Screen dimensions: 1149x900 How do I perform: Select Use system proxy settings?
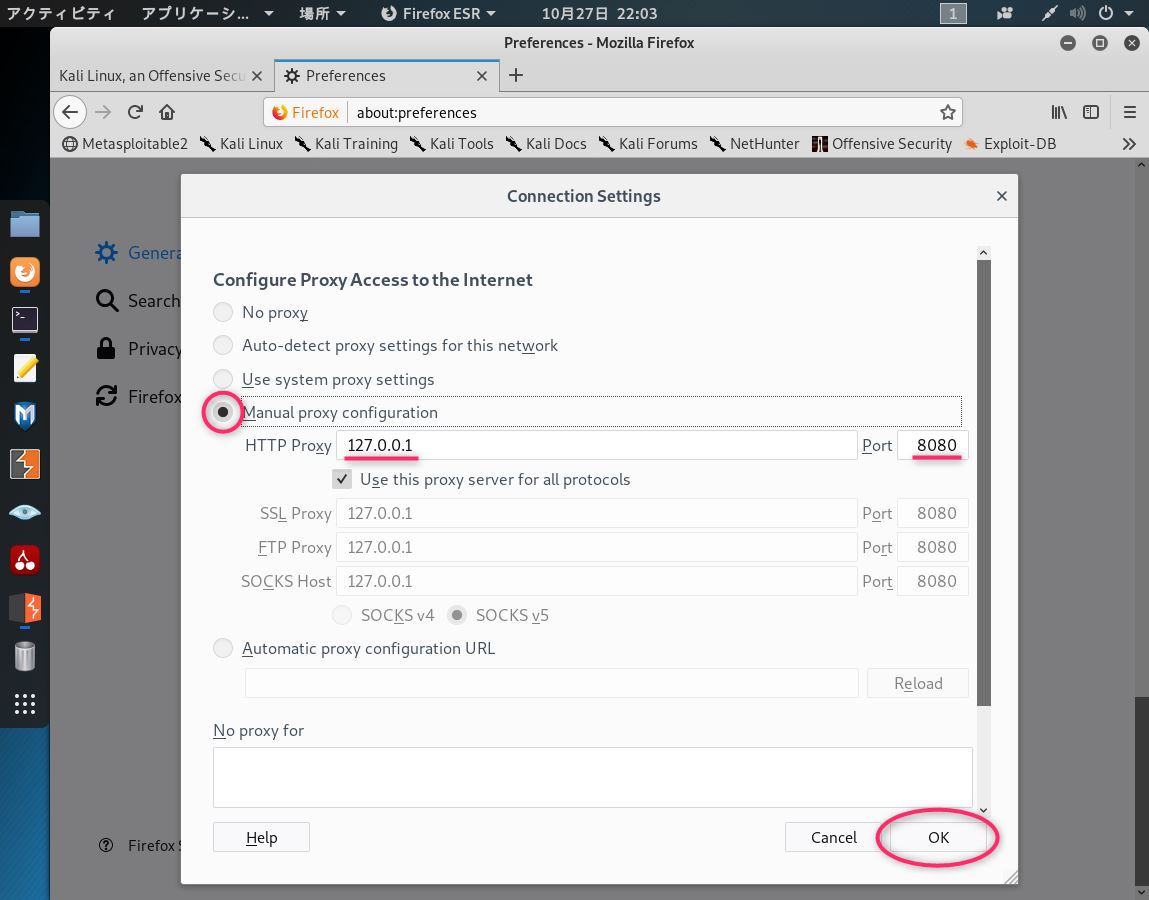point(223,379)
